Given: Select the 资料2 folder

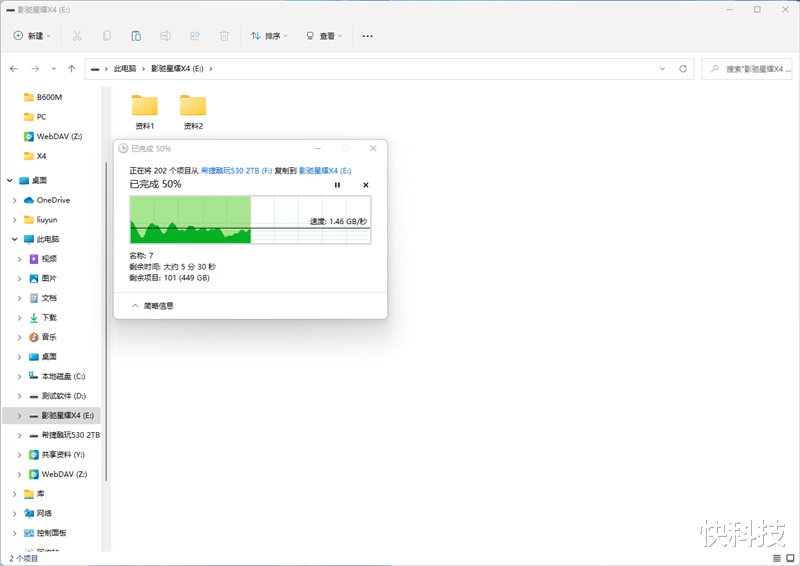Looking at the screenshot, I should pyautogui.click(x=193, y=112).
